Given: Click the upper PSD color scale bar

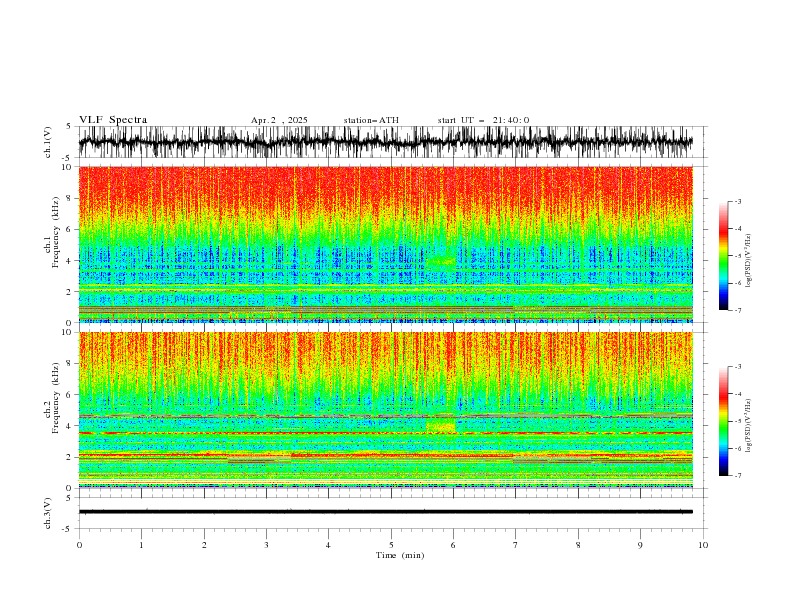Looking at the screenshot, I should (724, 256).
